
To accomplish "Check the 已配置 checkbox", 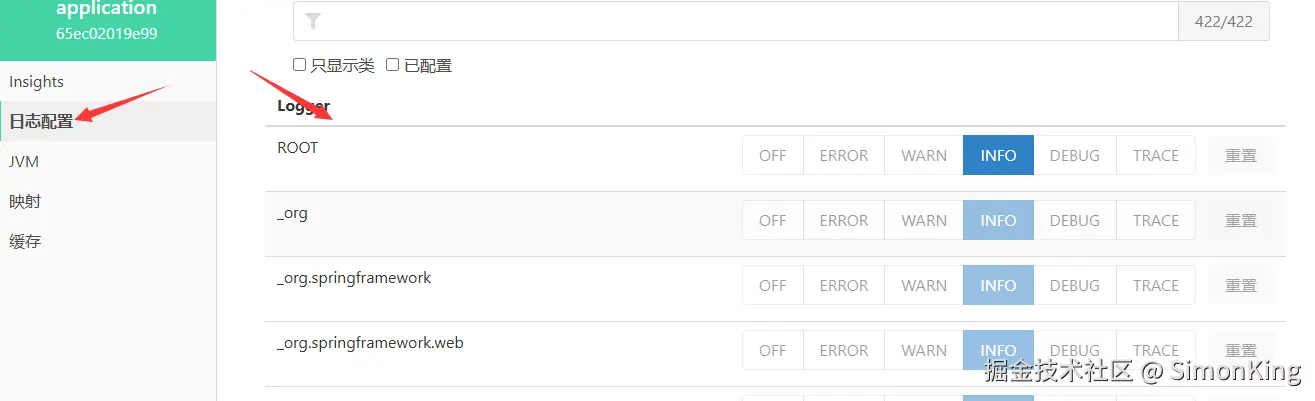I will [393, 65].
